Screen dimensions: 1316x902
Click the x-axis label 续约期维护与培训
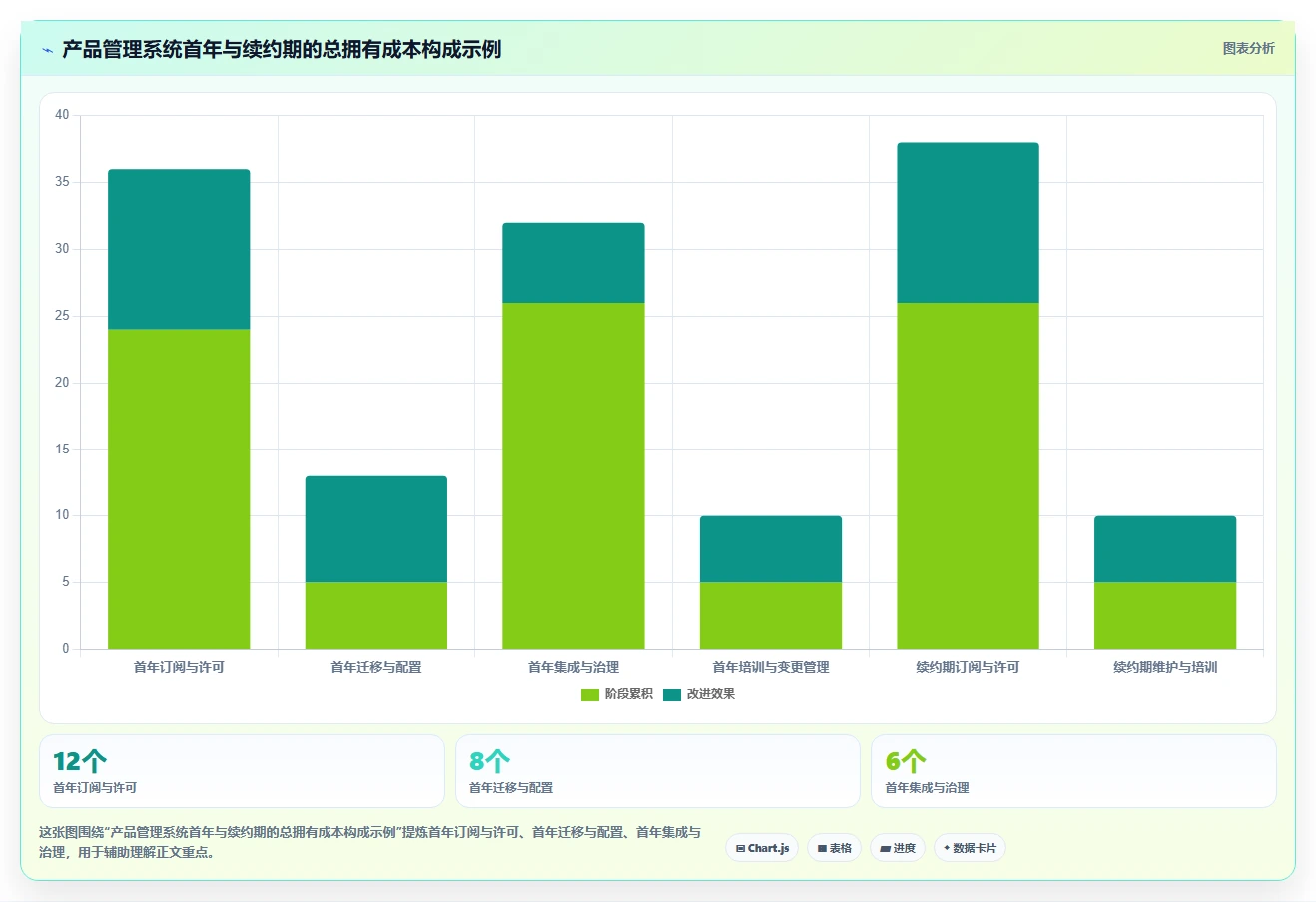tap(1165, 667)
